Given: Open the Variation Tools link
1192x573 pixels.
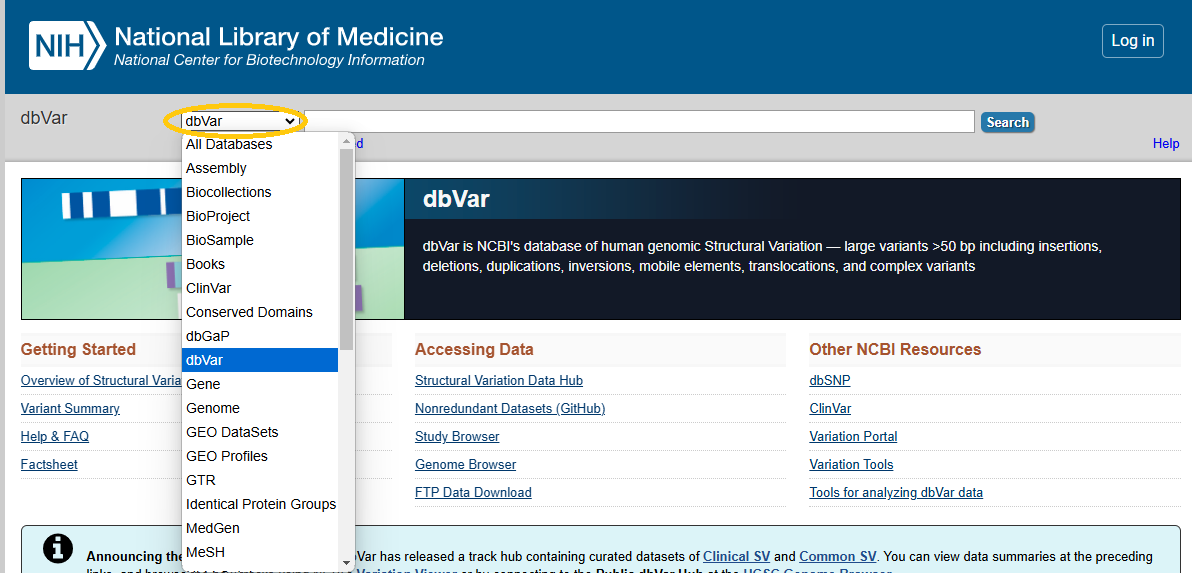Looking at the screenshot, I should [x=851, y=464].
